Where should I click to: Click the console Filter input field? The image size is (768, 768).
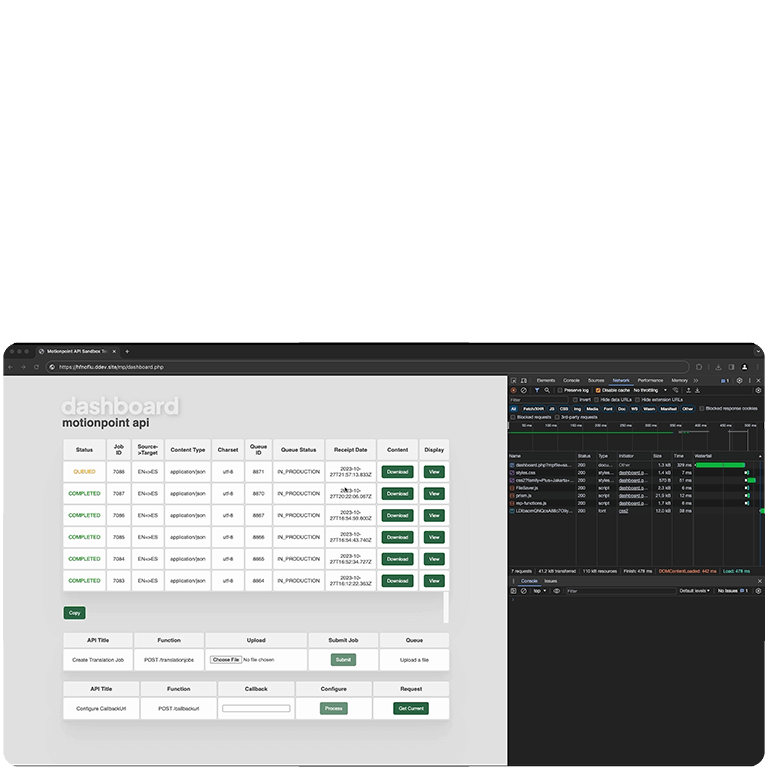[621, 591]
